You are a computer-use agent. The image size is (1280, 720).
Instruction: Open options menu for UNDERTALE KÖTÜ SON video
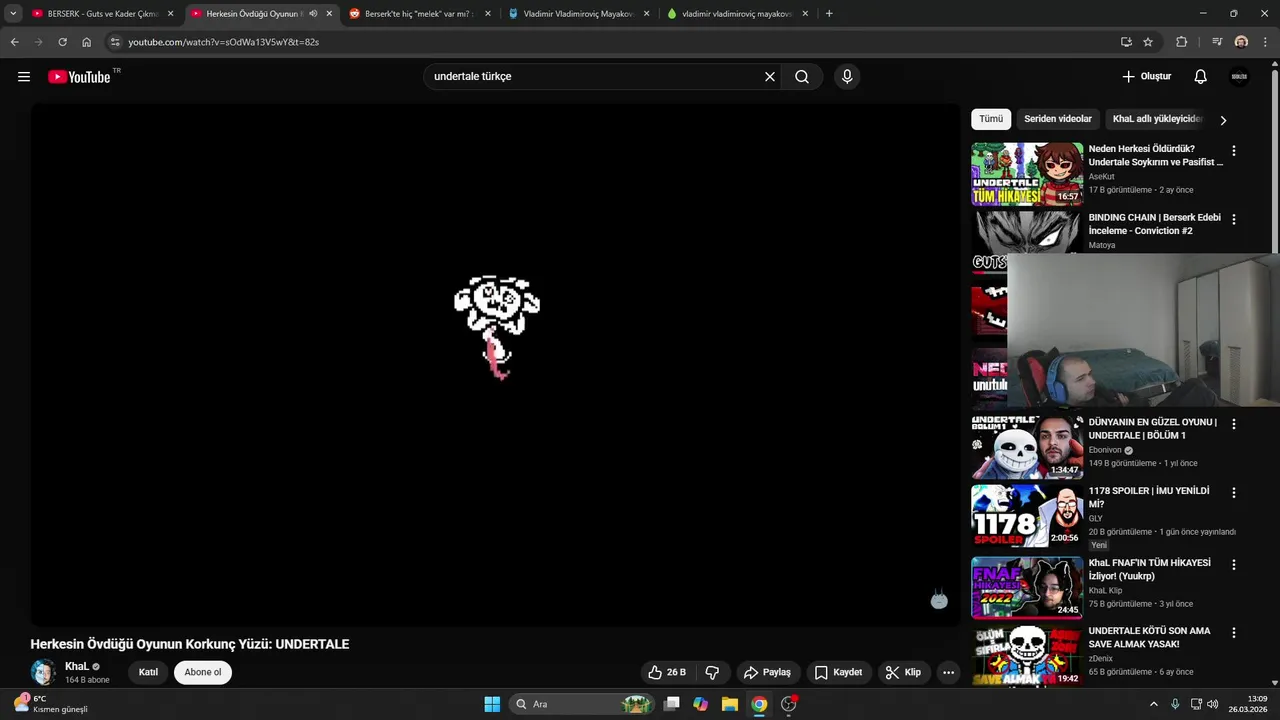click(1233, 633)
